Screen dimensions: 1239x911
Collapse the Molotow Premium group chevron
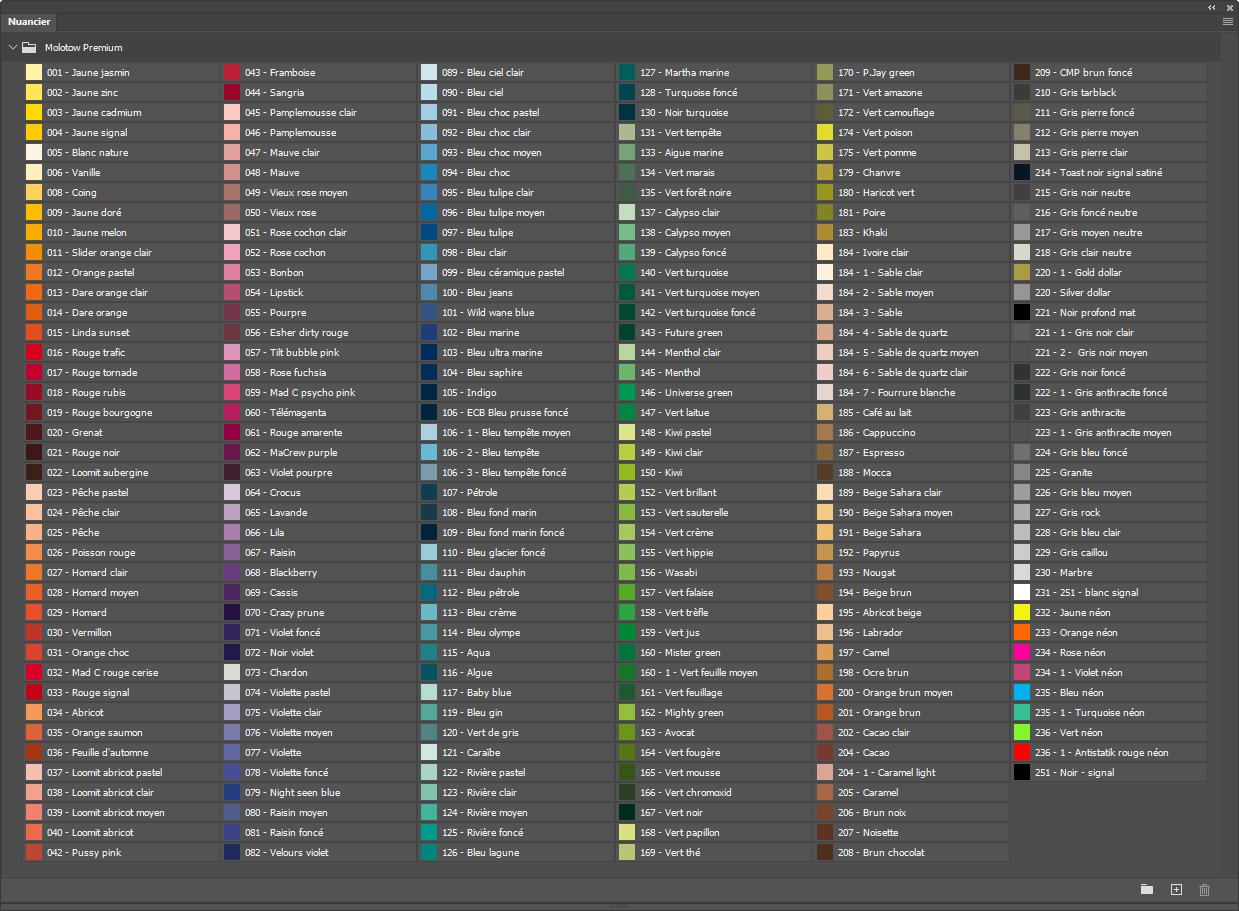coord(12,47)
